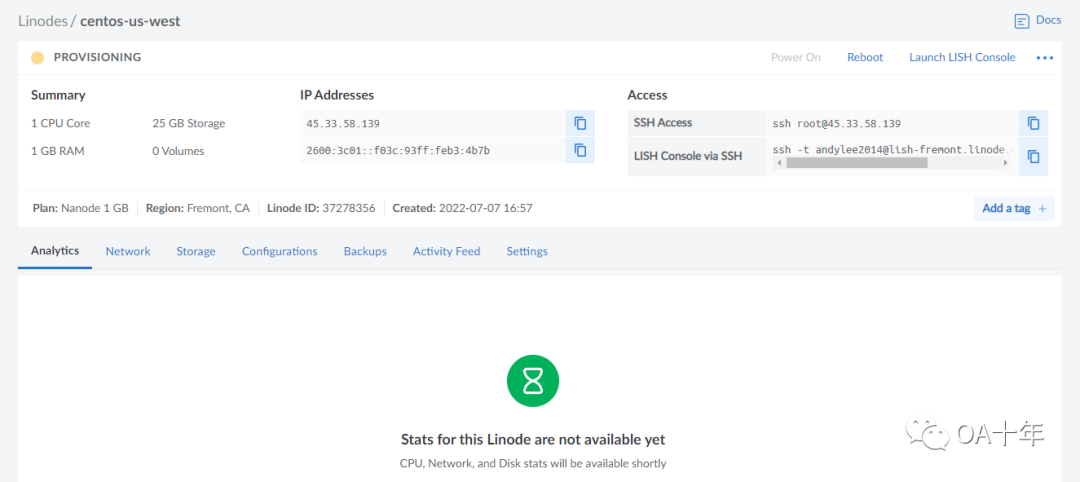The image size is (1080, 482).
Task: Copy the LISH Console via SSH command
Action: [x=1033, y=156]
